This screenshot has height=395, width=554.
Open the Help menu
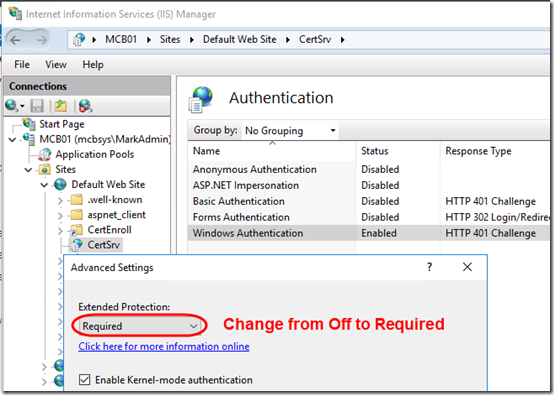pyautogui.click(x=93, y=64)
